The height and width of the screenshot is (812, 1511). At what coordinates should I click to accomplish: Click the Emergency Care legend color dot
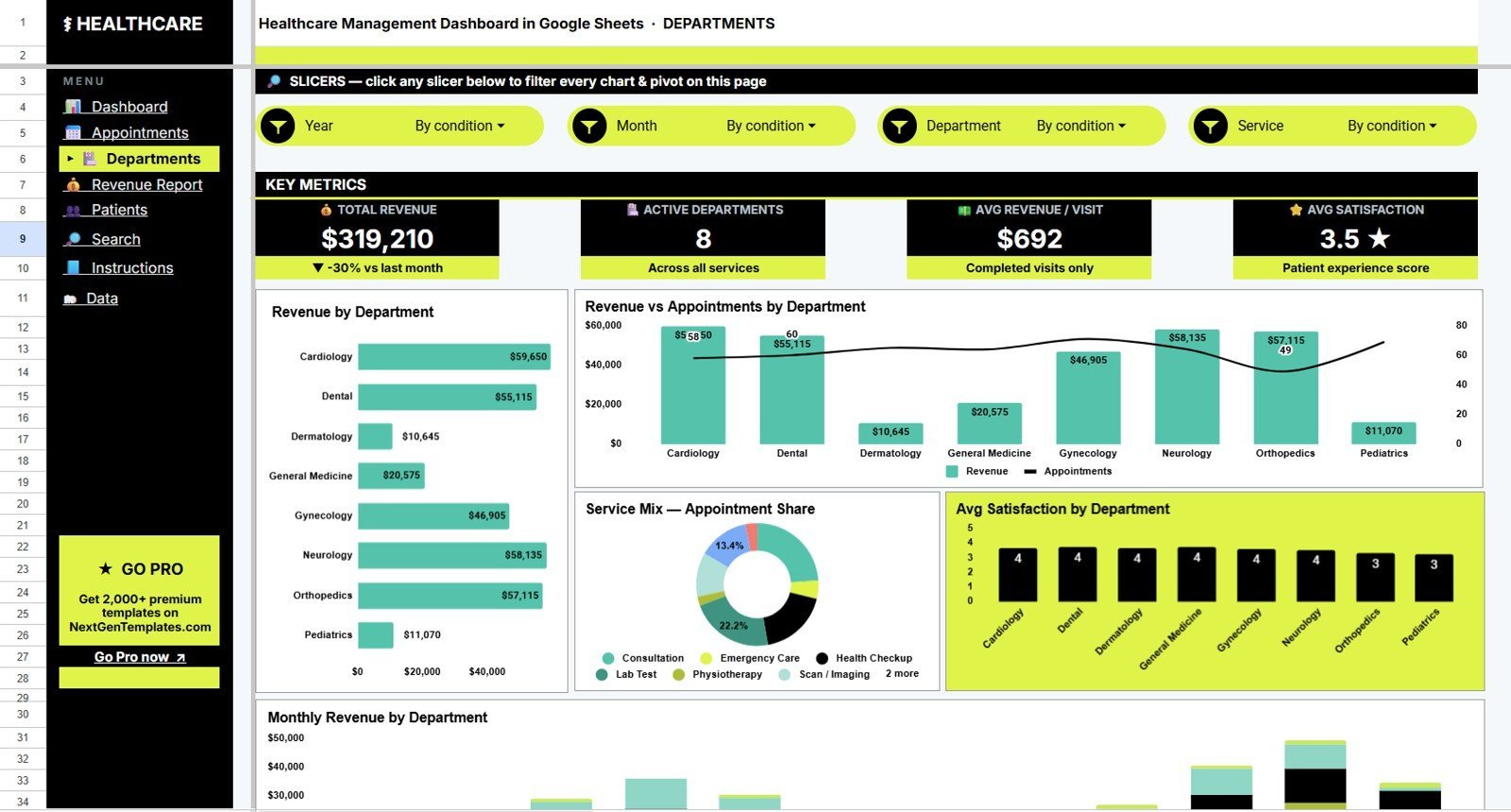(x=705, y=658)
